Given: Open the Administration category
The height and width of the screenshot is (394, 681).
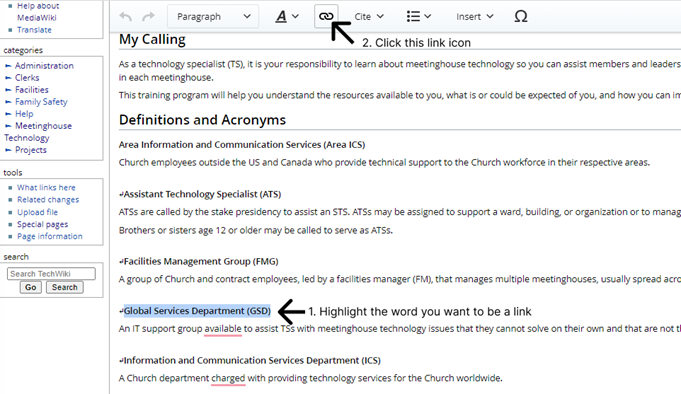Looking at the screenshot, I should [44, 66].
